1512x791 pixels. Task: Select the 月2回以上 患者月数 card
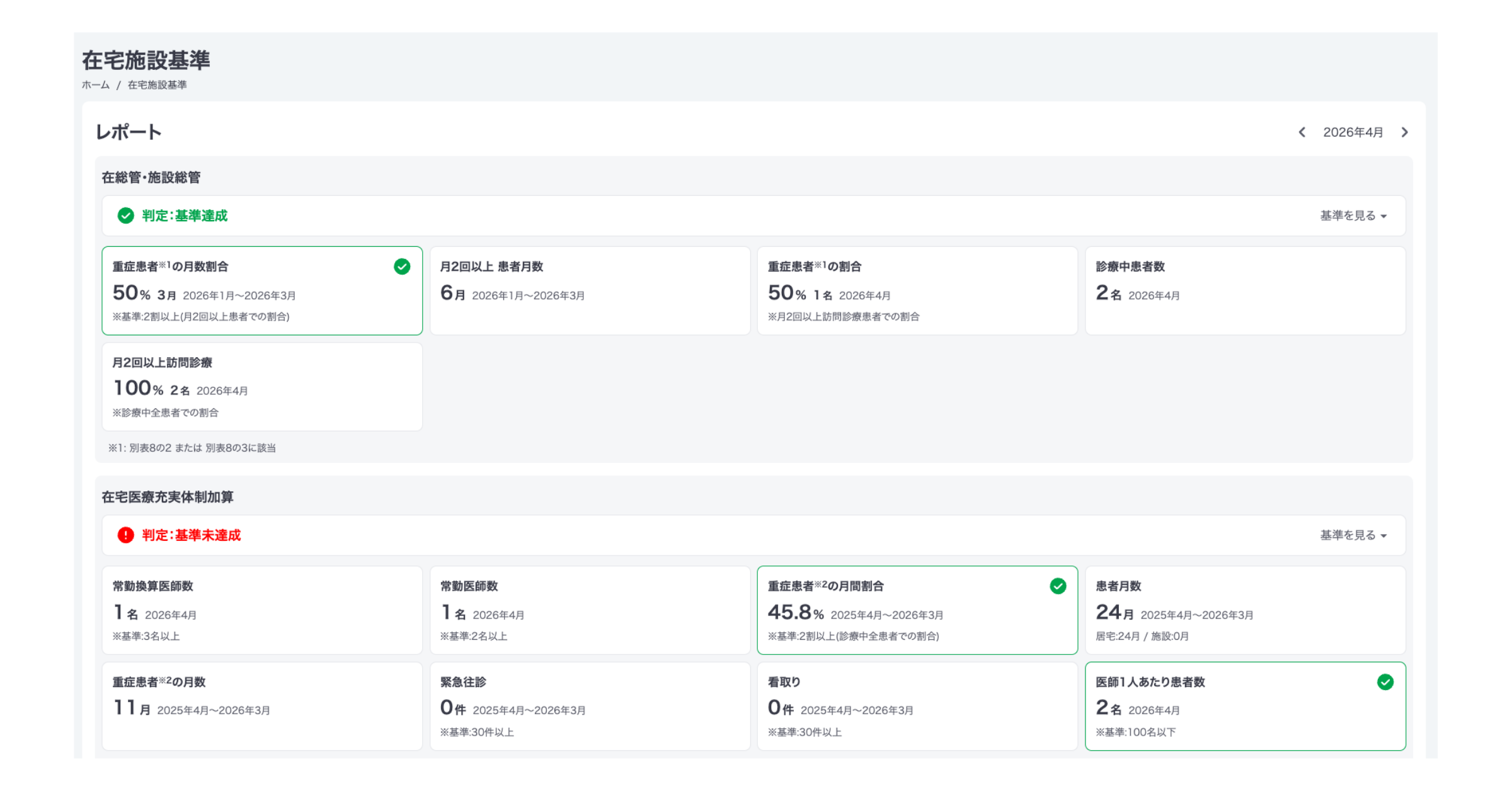590,290
